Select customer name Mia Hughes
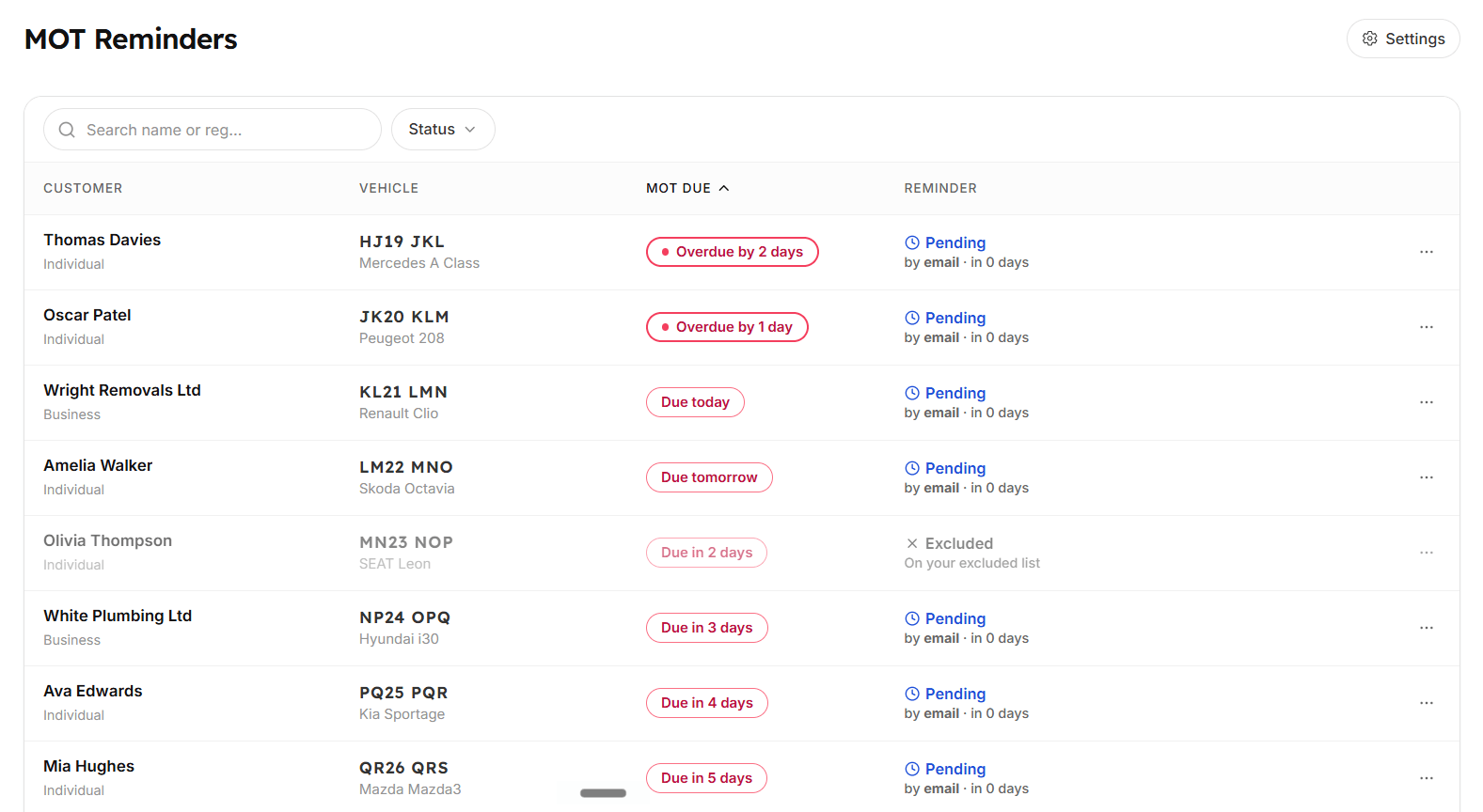 [x=88, y=766]
